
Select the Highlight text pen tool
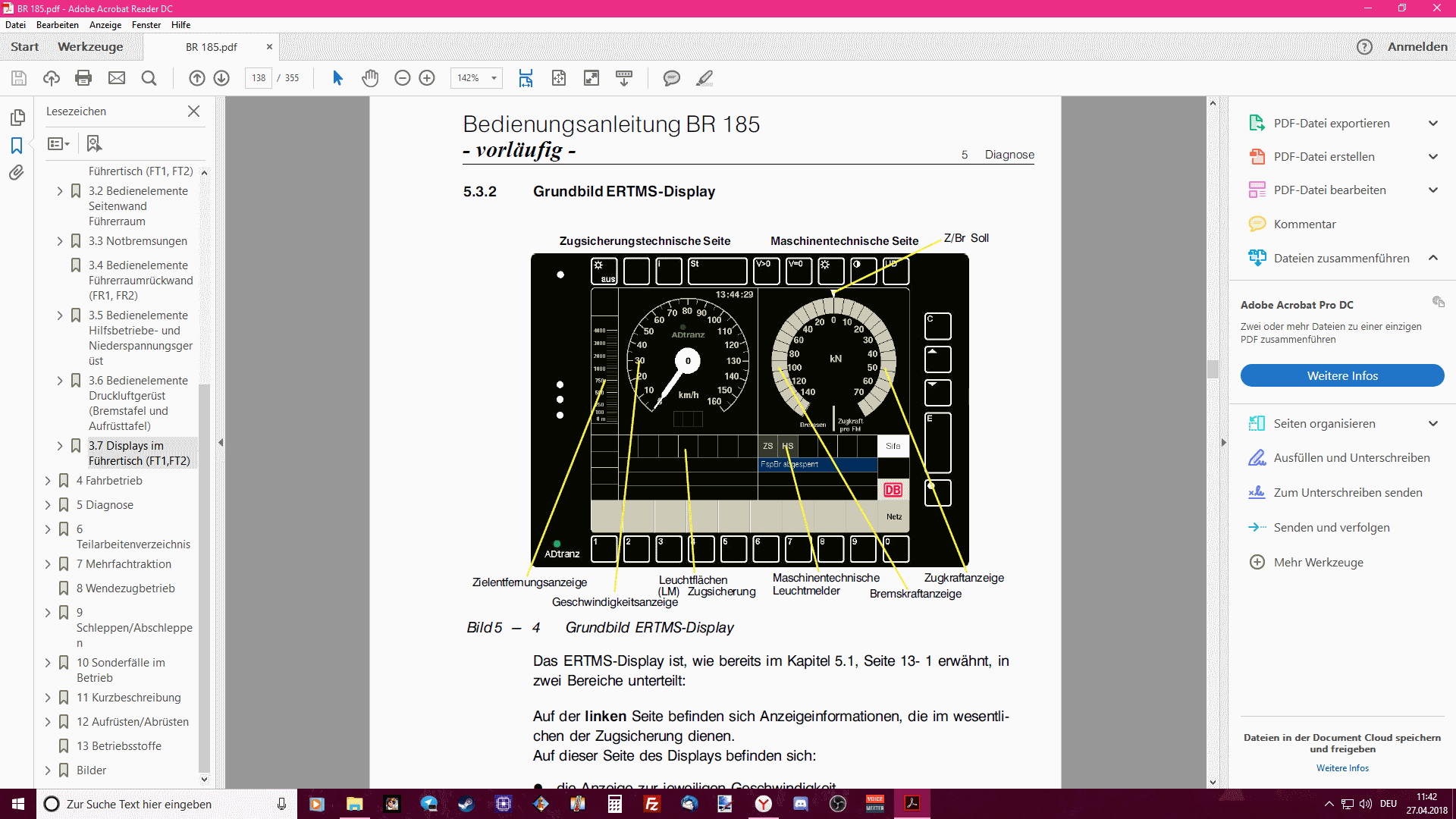(x=704, y=78)
